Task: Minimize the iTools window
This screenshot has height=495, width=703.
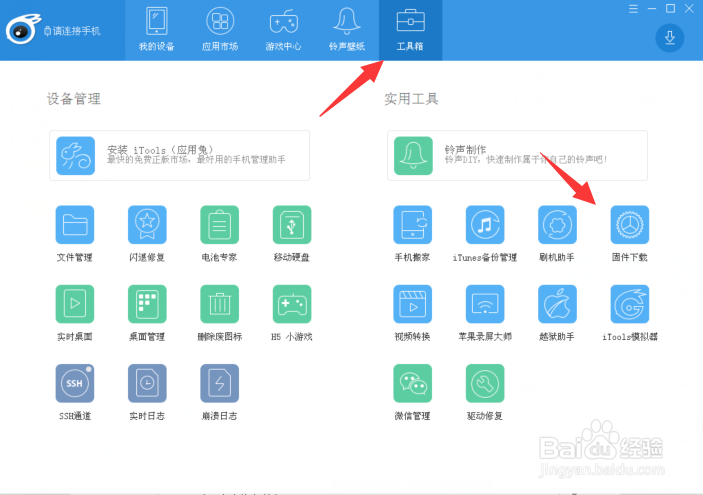Action: [x=652, y=9]
